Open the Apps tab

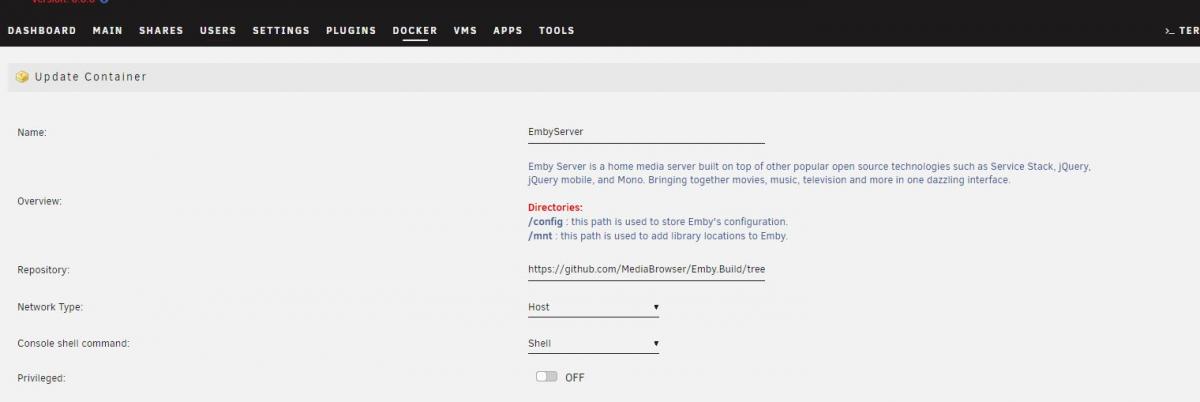(x=508, y=31)
